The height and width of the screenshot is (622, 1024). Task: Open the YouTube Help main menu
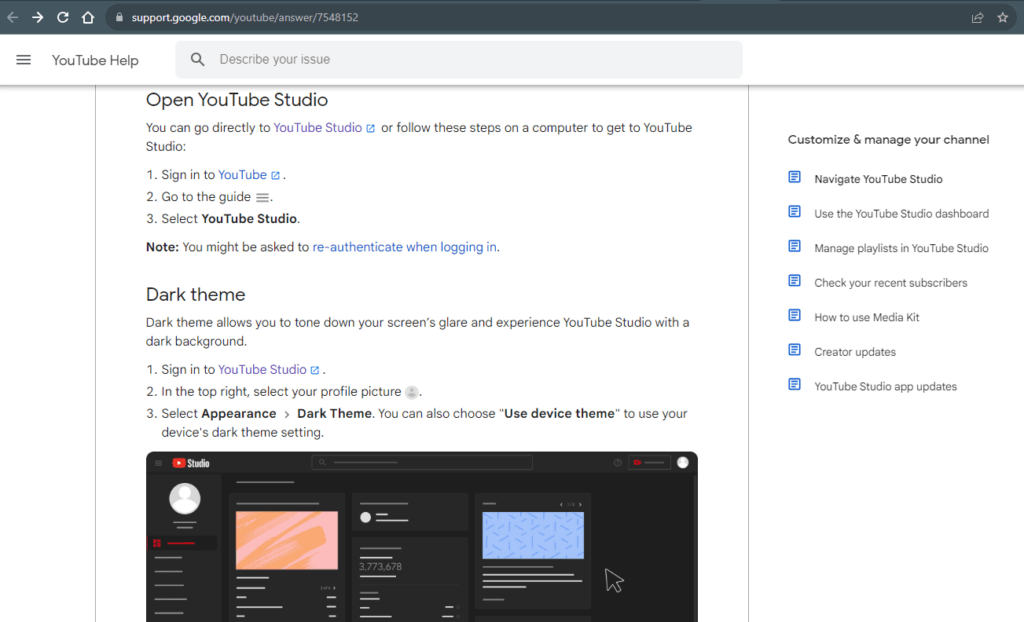tap(24, 60)
